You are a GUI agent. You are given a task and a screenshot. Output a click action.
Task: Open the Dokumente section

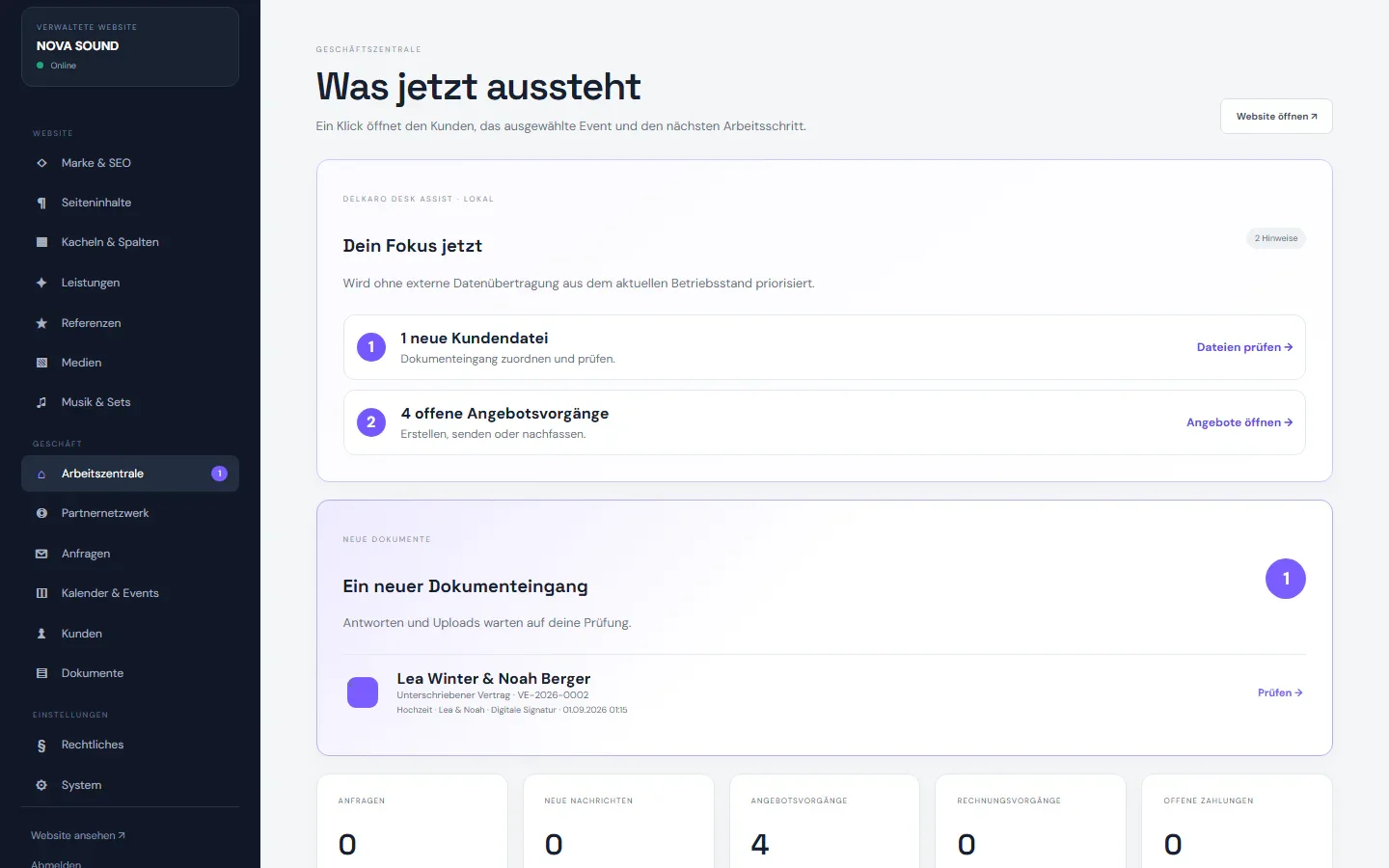(x=130, y=673)
